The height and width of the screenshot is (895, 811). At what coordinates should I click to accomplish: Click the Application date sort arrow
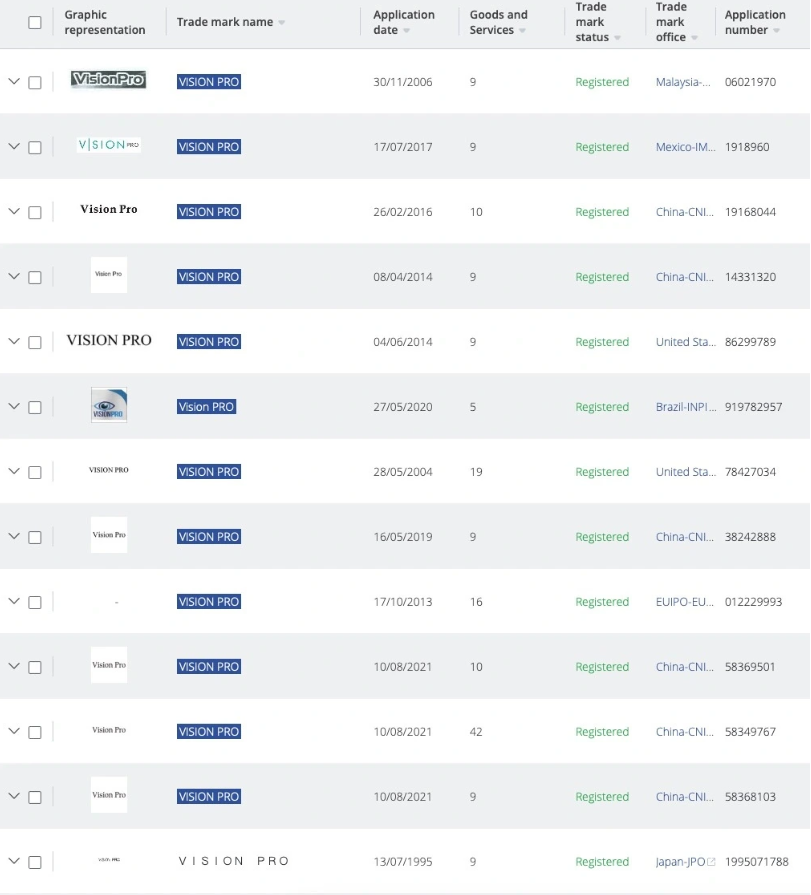pos(406,31)
